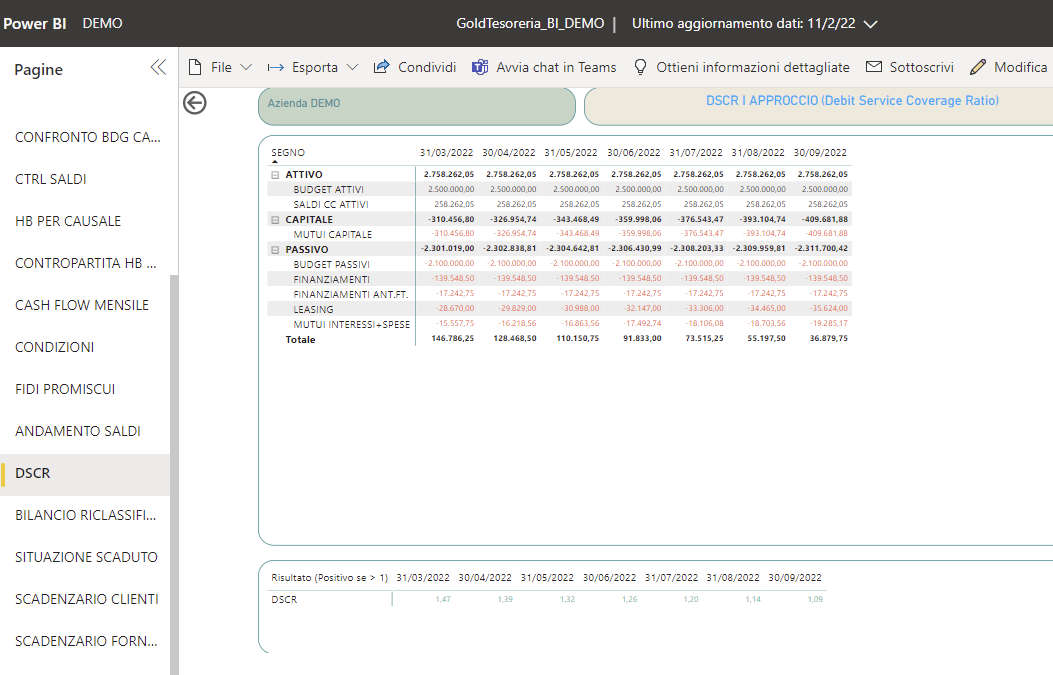Click the 30/09/2022 column header in main table
This screenshot has width=1053, height=675.
coord(820,152)
